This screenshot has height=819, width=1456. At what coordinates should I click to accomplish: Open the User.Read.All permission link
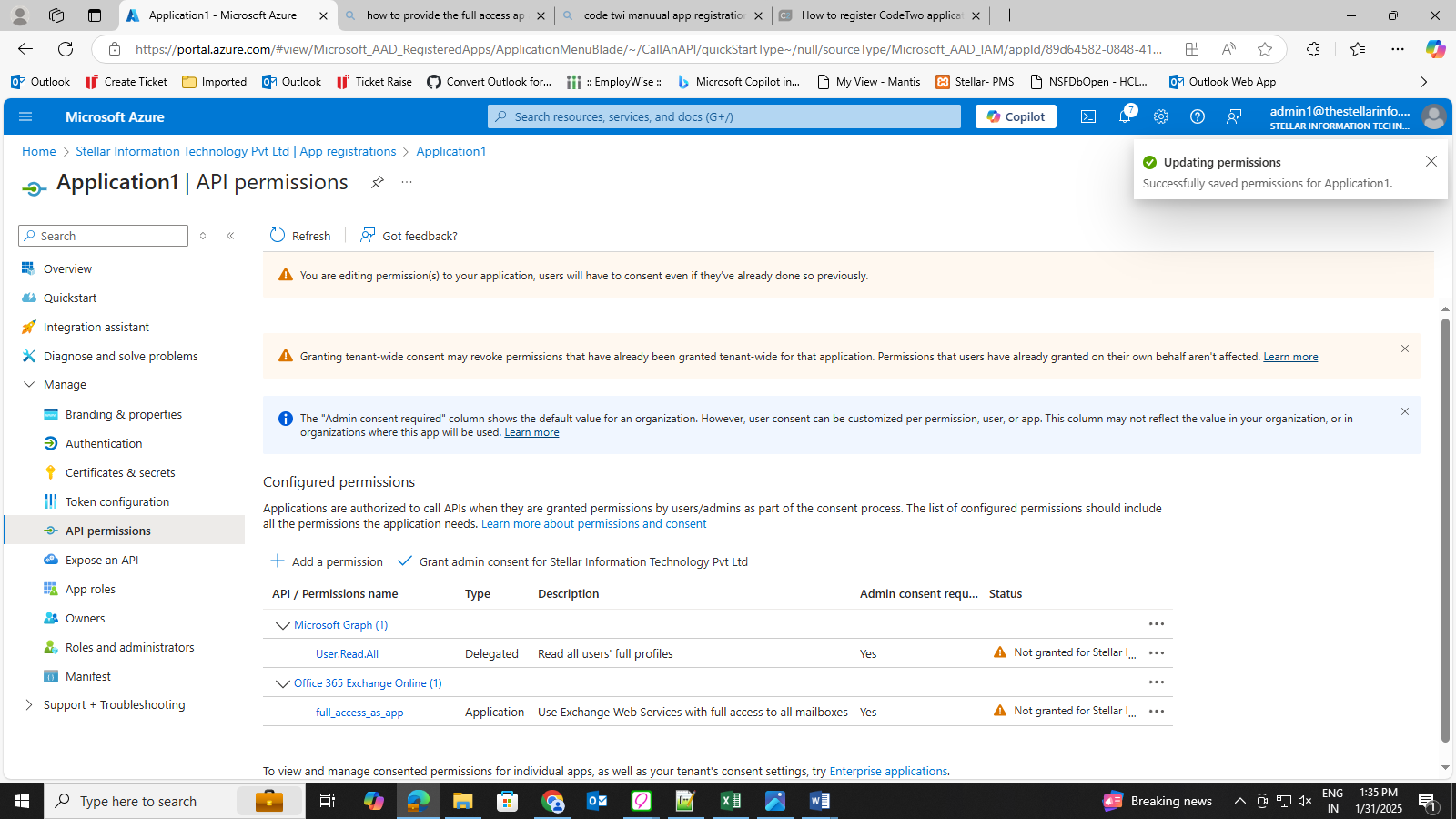point(347,654)
